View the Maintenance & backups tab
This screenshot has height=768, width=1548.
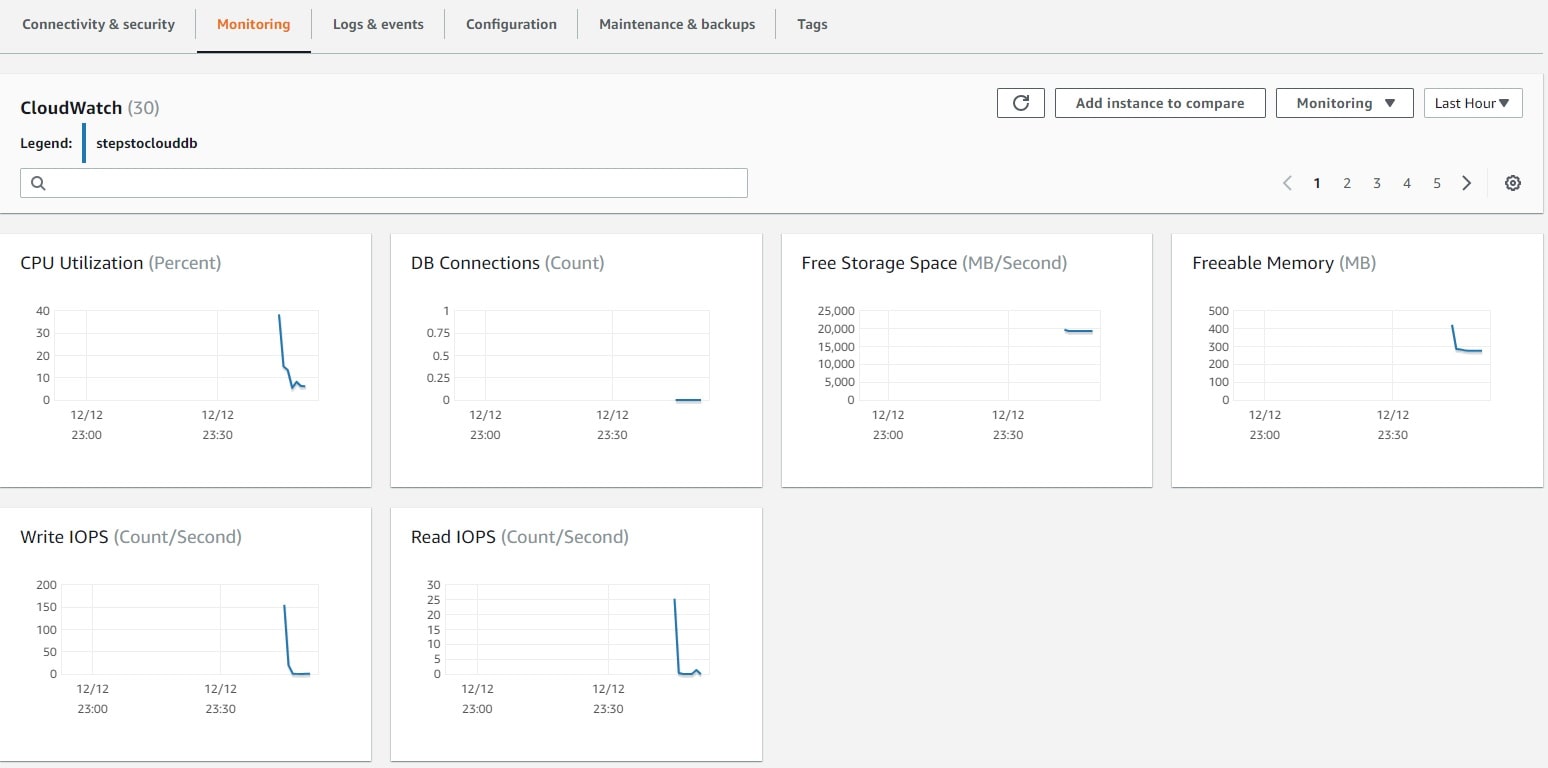(677, 24)
